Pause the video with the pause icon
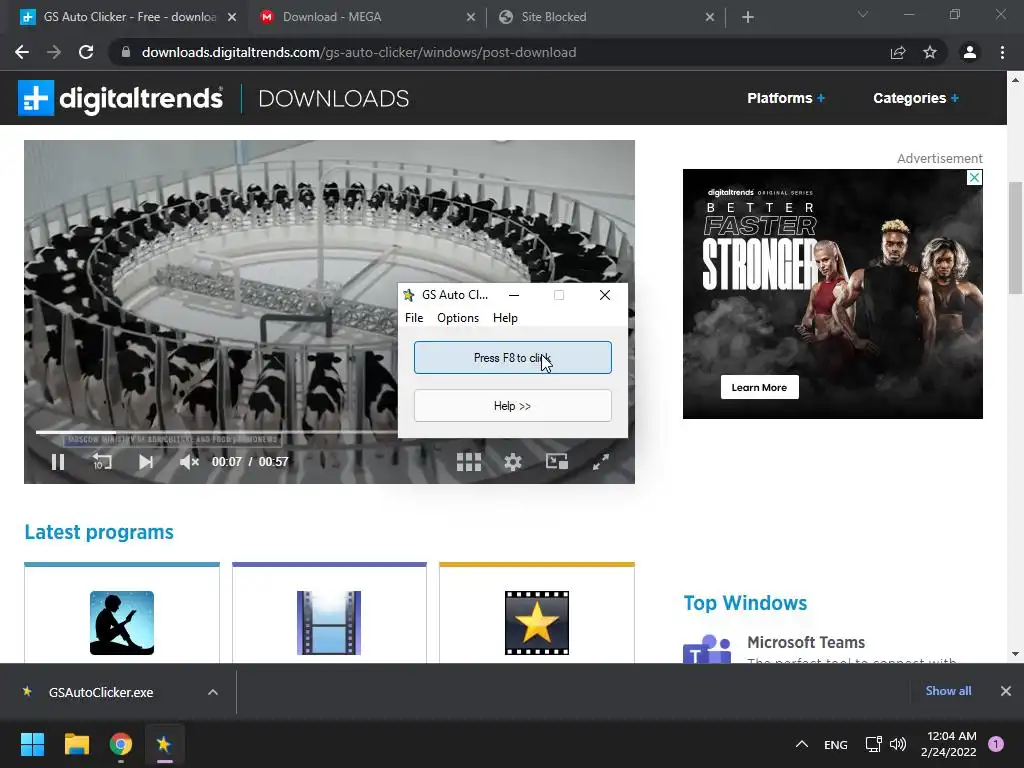The image size is (1024, 768). pyautogui.click(x=58, y=462)
